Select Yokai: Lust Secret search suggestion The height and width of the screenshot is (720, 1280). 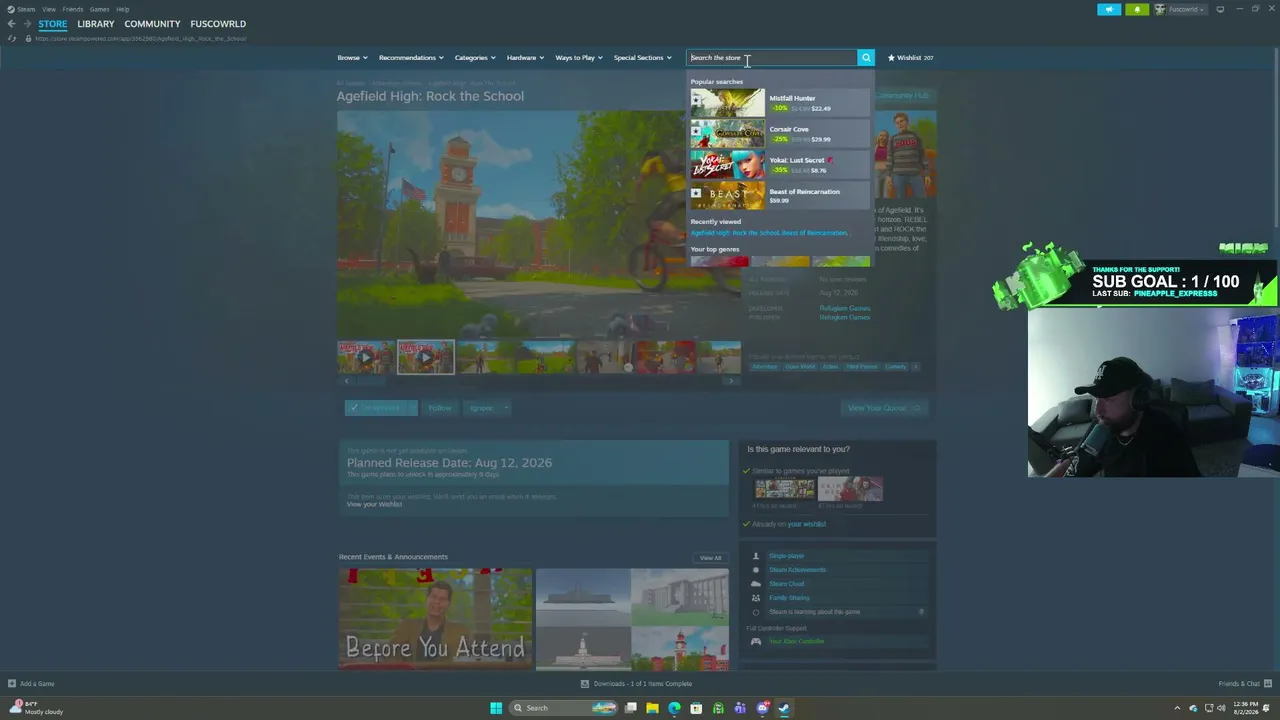779,165
